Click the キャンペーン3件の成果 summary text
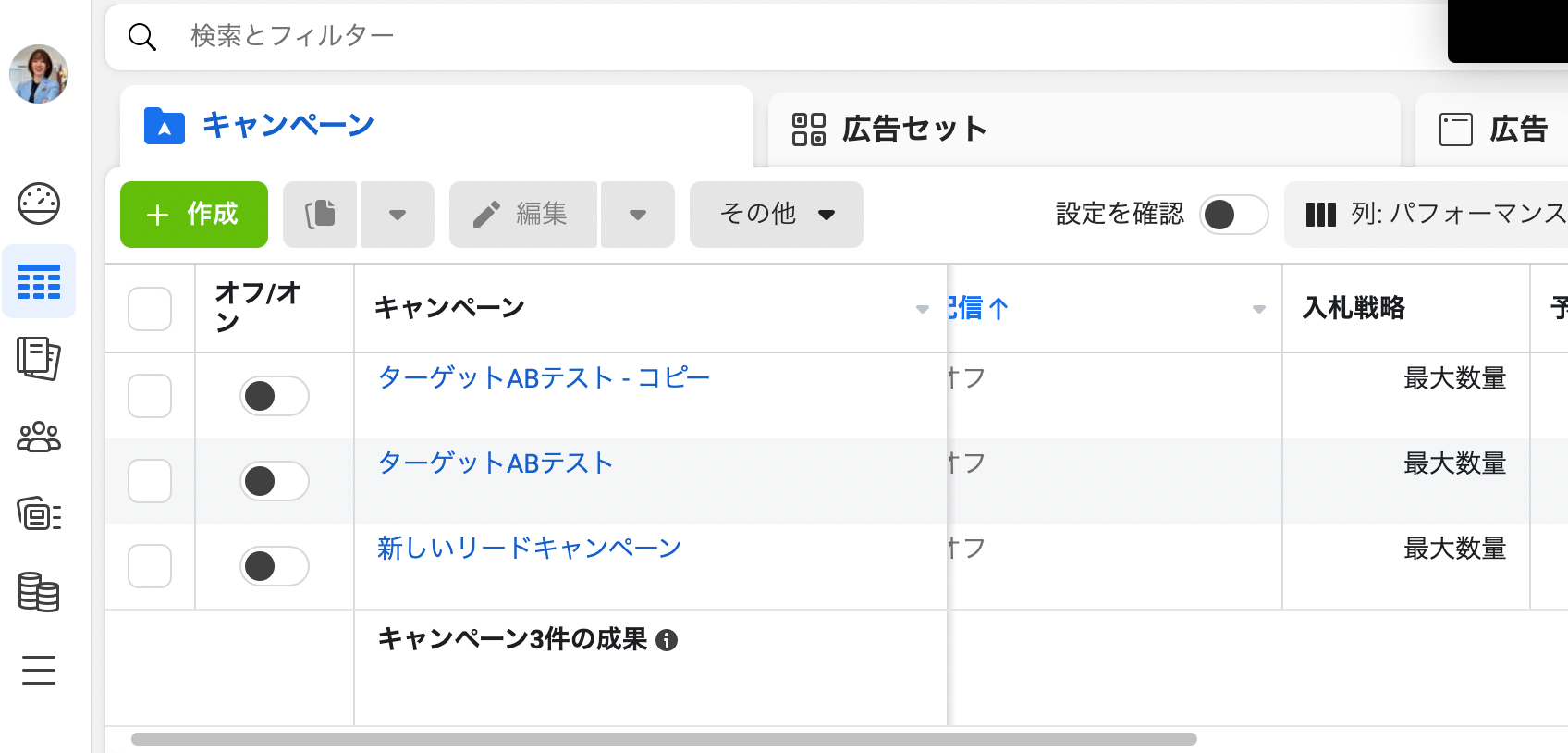 point(513,639)
